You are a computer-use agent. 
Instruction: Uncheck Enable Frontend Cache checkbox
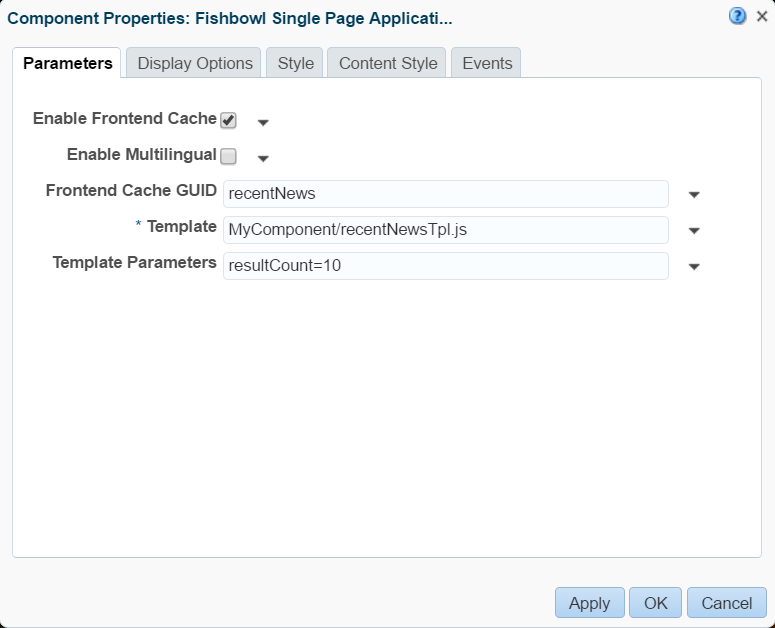pos(228,120)
